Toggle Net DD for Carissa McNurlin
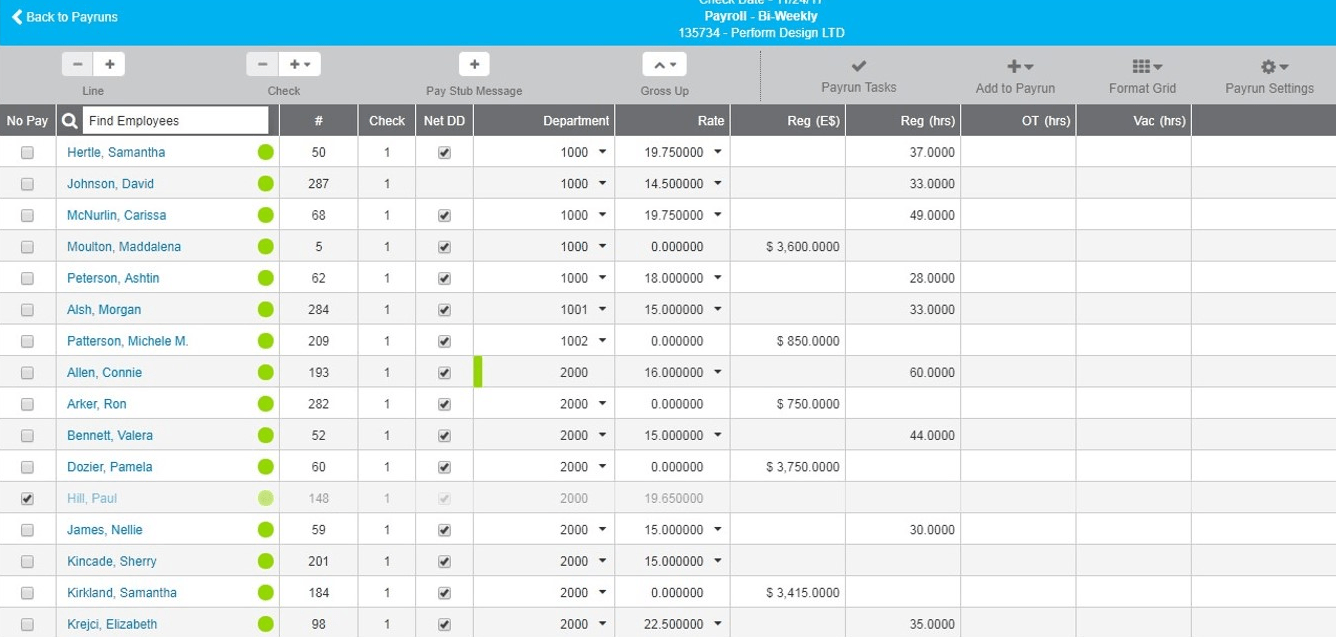 click(444, 216)
